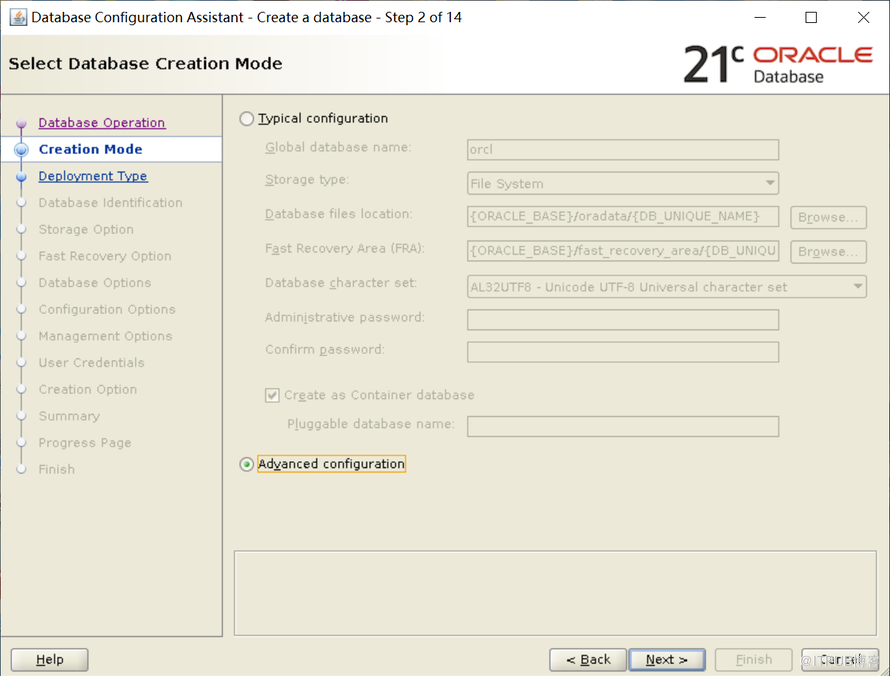The image size is (890, 676).
Task: Toggle Create as Container database checkbox
Action: pos(272,395)
